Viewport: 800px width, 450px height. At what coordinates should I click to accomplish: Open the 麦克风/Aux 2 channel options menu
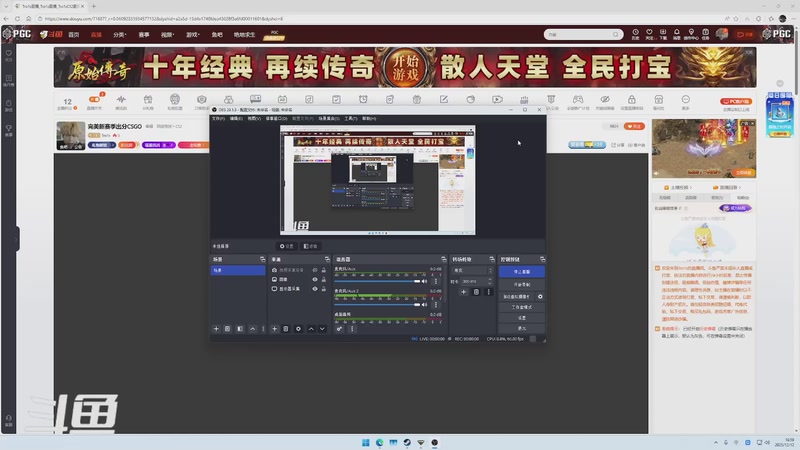pos(436,305)
